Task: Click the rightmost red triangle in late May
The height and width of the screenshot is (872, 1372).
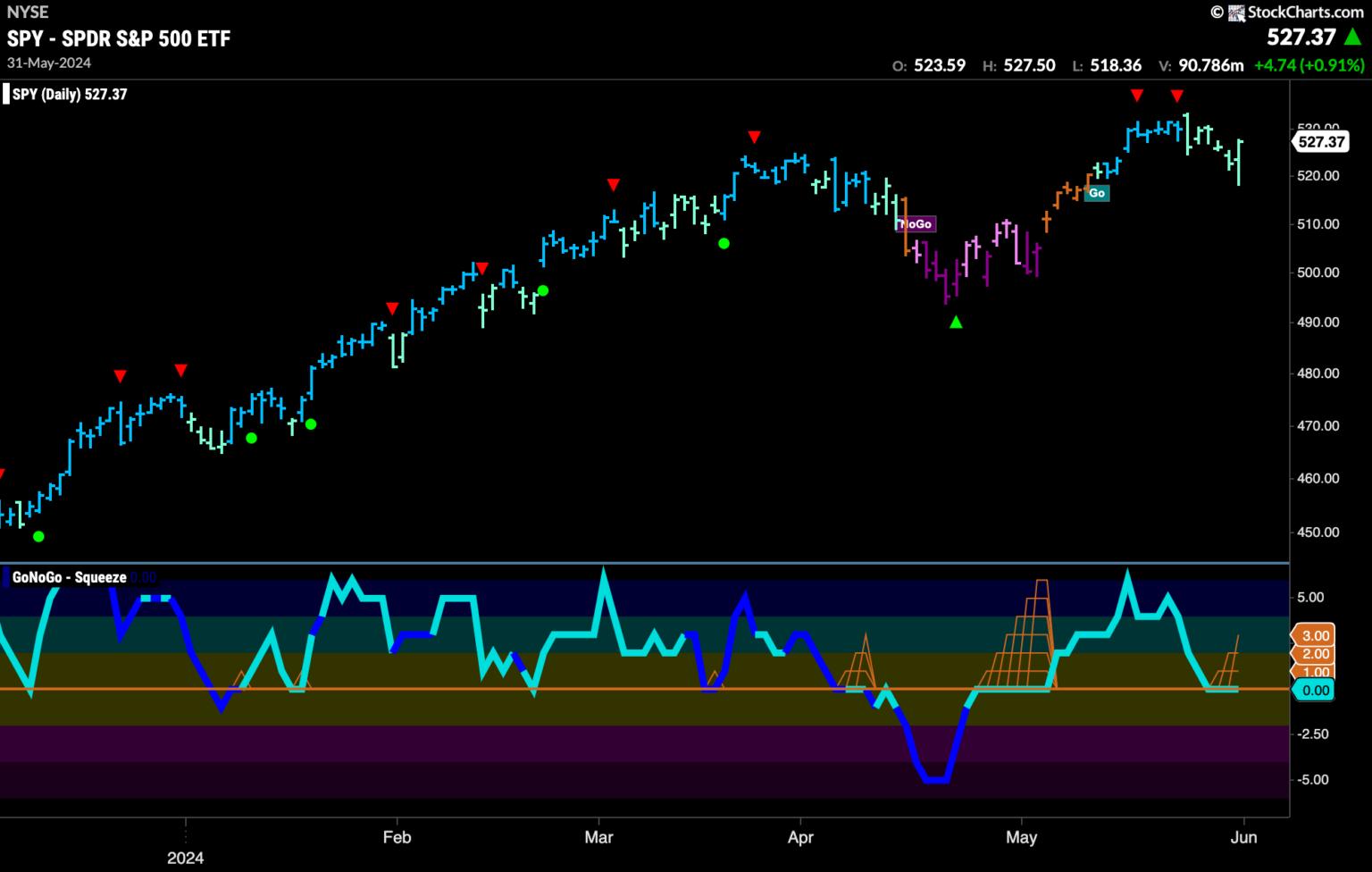Action: (x=1177, y=96)
